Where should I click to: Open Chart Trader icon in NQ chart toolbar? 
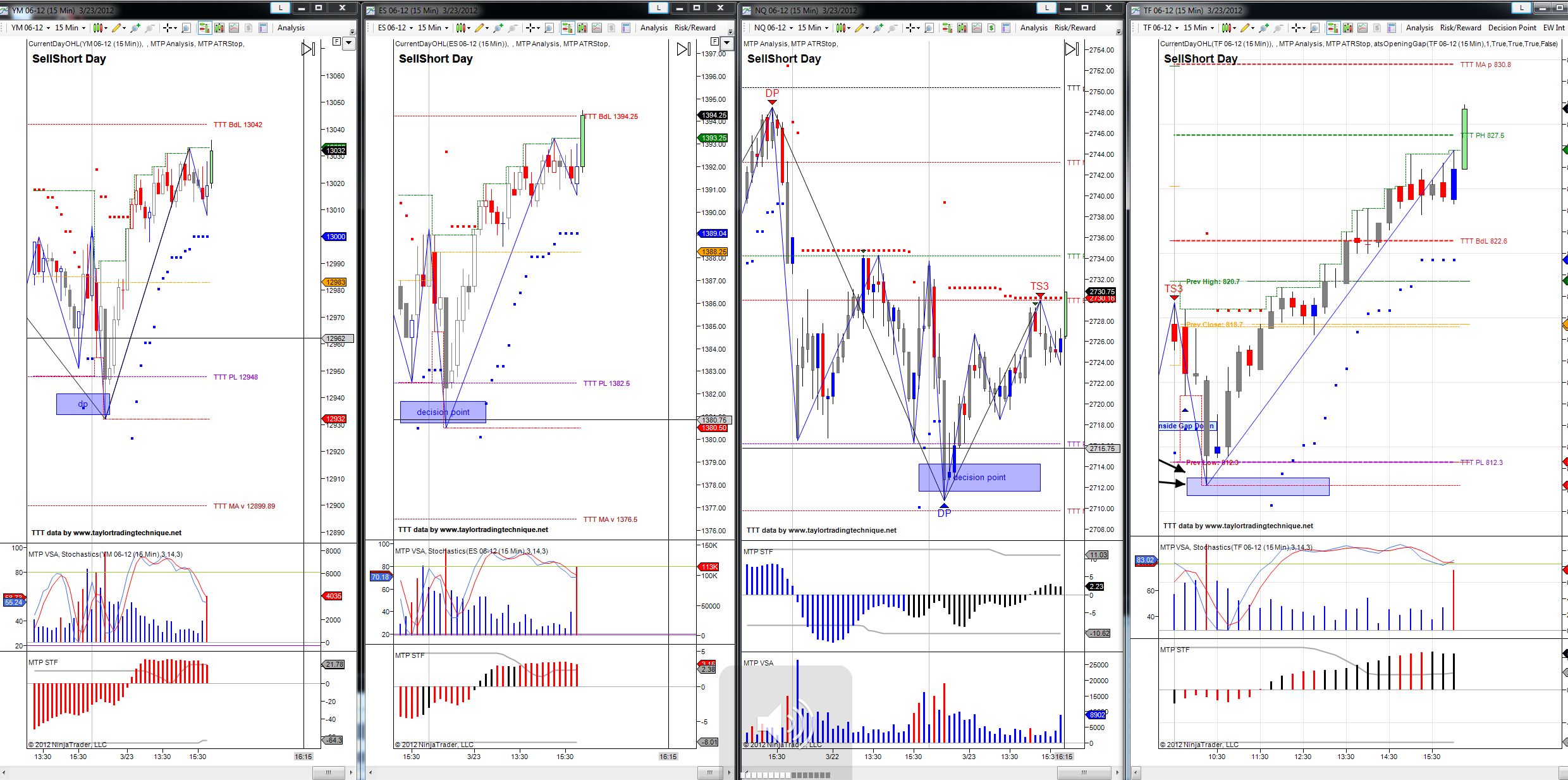pyautogui.click(x=947, y=28)
